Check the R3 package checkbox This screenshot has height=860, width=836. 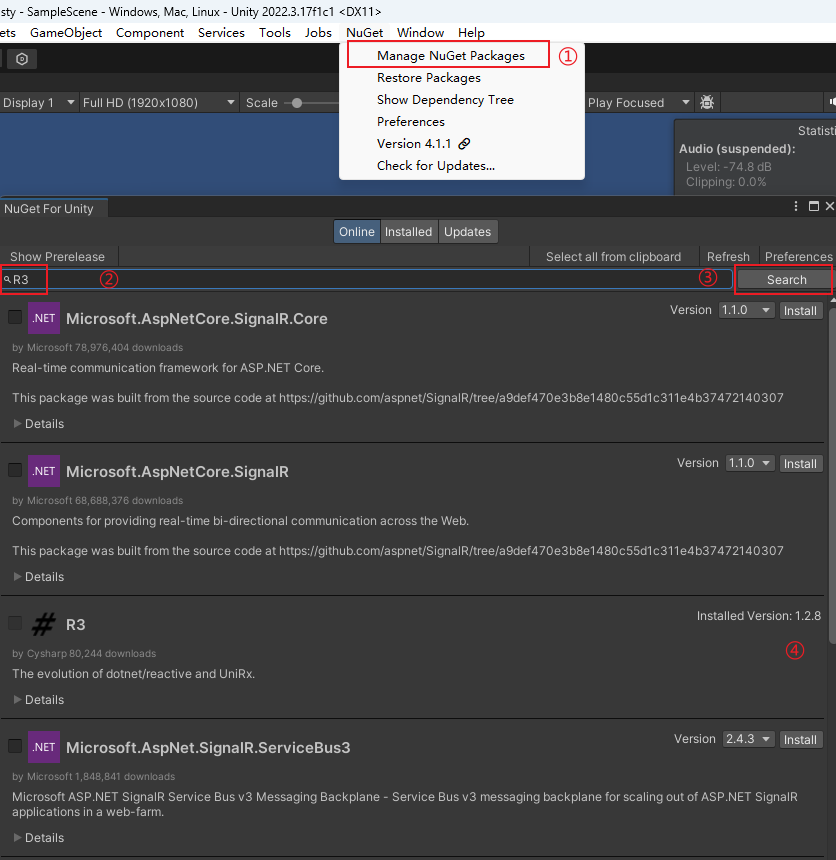[x=15, y=623]
